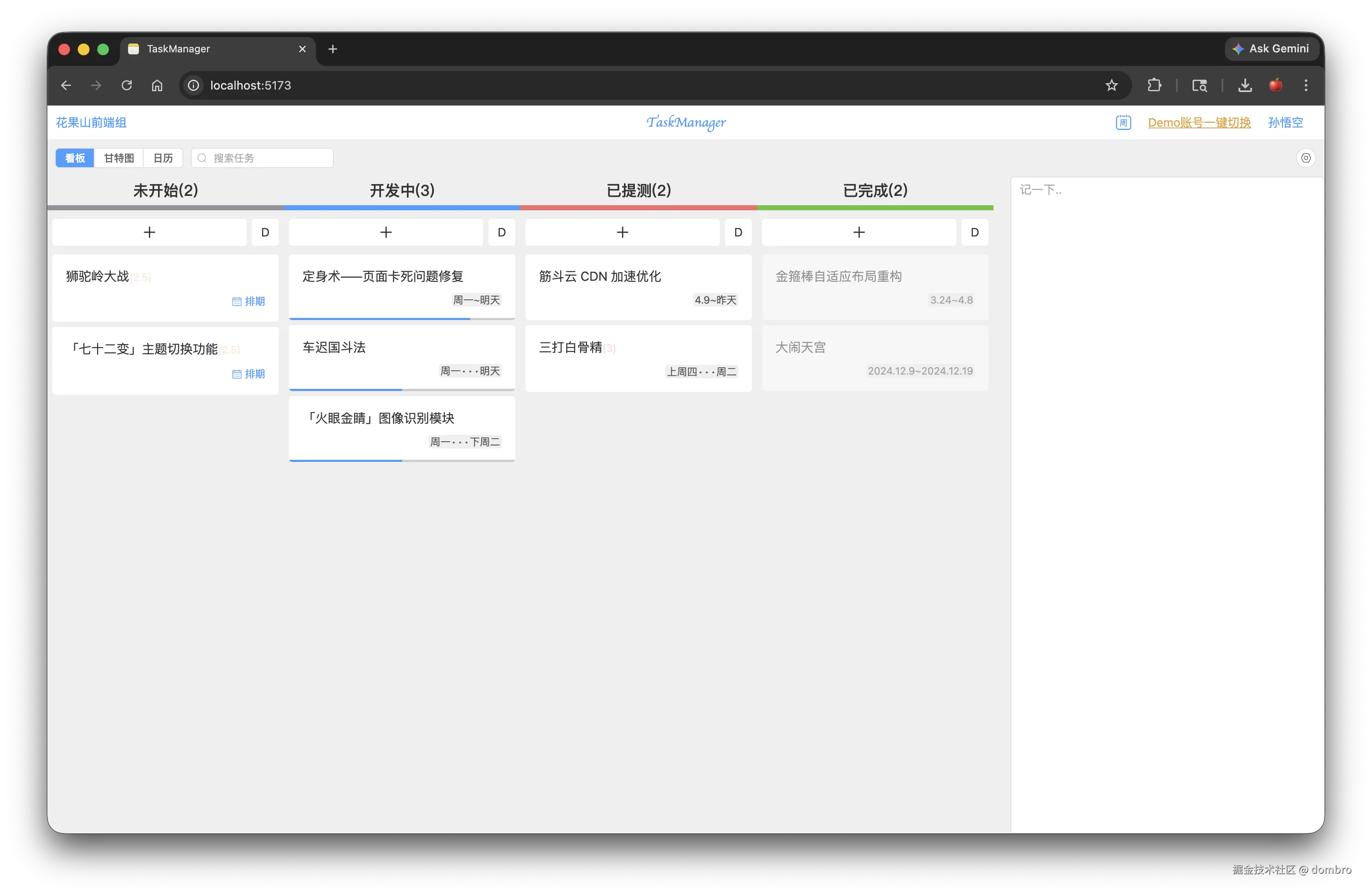This screenshot has height=896, width=1372.
Task: Open the browser extensions icon
Action: pos(1155,85)
